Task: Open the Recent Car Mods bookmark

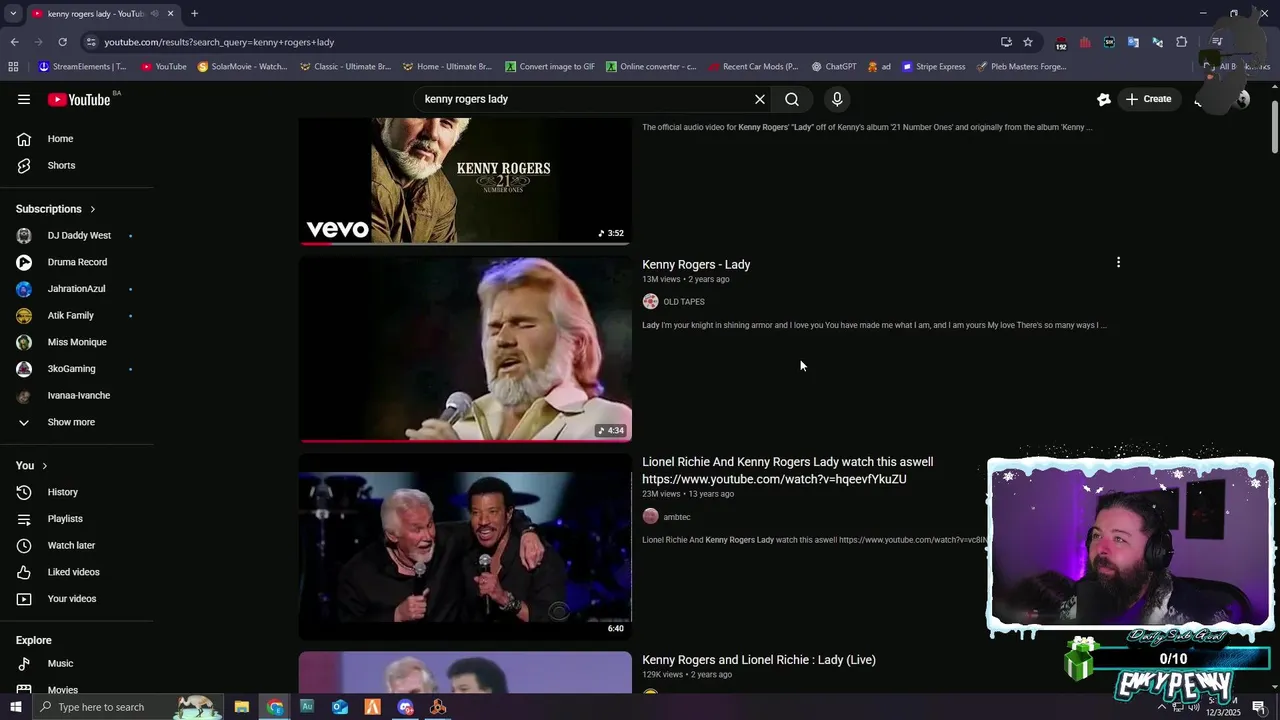Action: click(x=753, y=67)
